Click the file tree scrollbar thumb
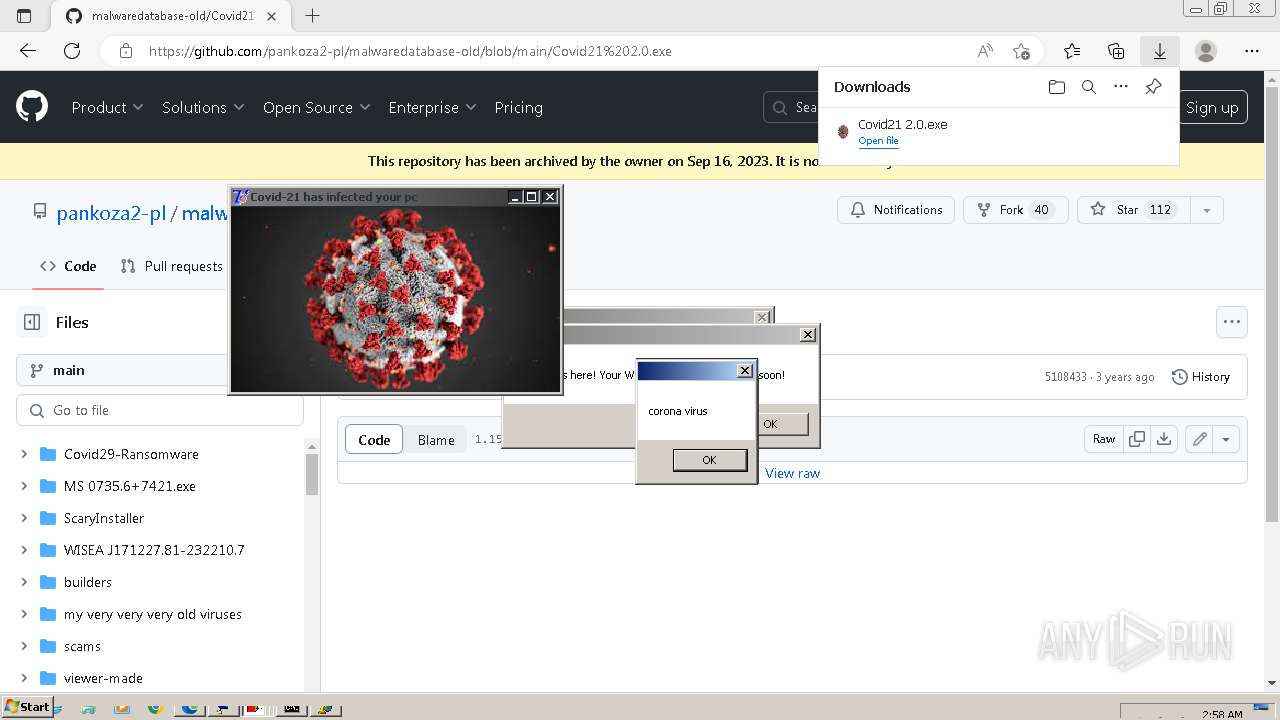Screen dimensions: 1280x720 click(312, 475)
